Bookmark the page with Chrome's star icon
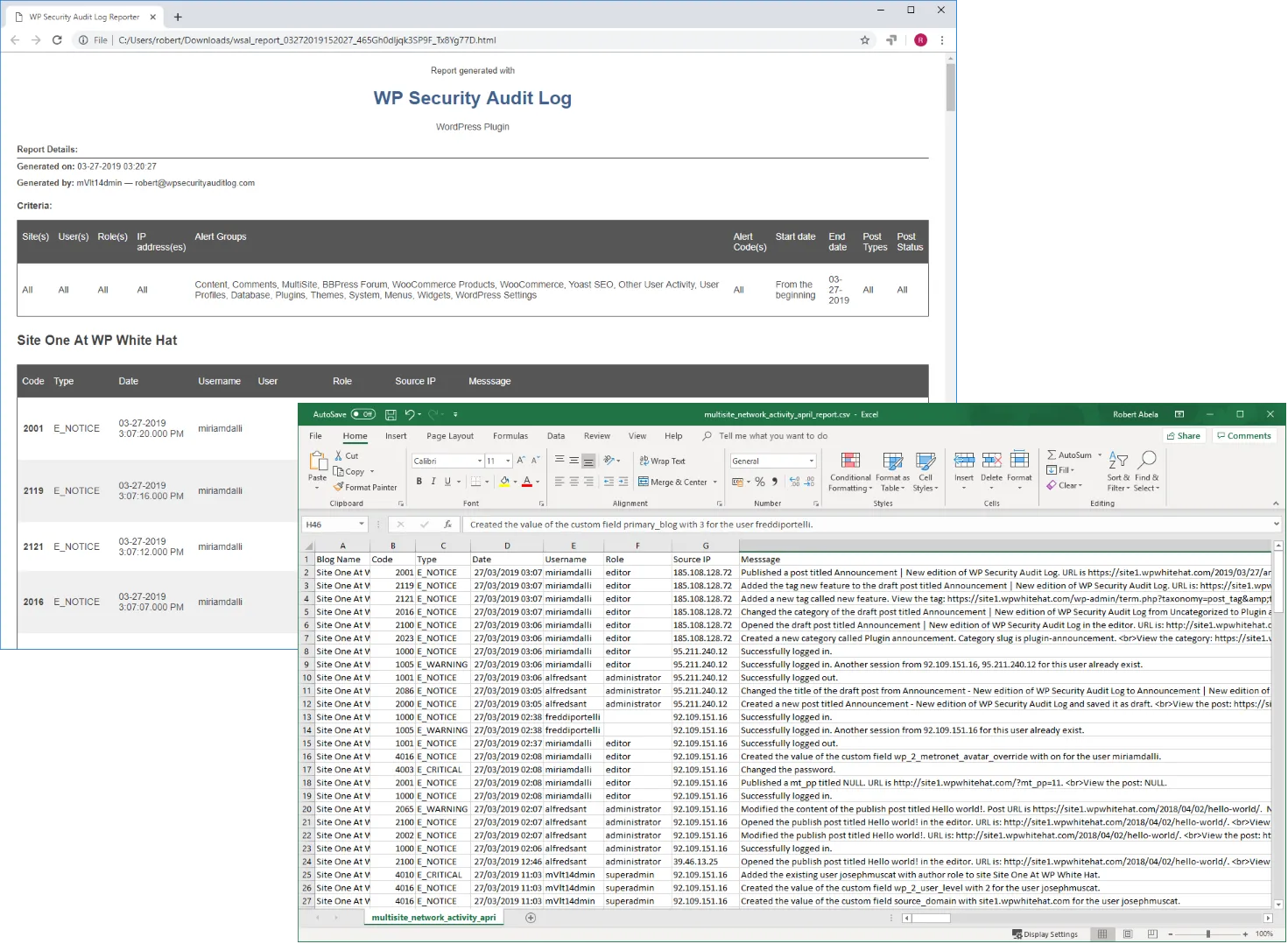 pos(865,40)
